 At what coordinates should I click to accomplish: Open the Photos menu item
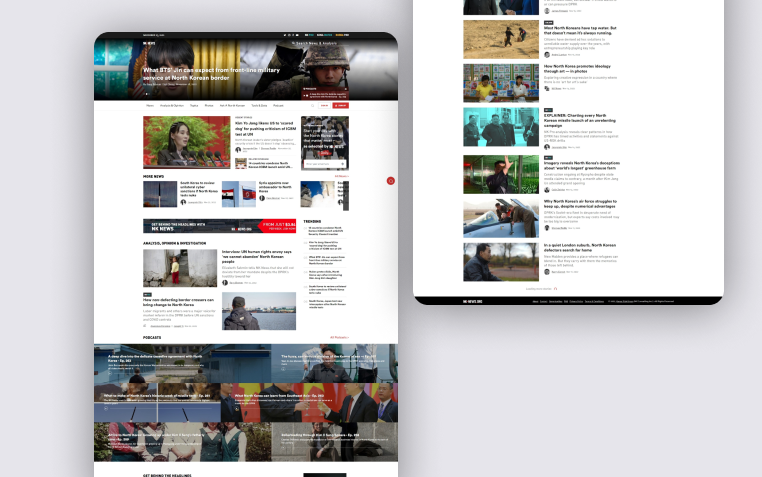point(209,105)
